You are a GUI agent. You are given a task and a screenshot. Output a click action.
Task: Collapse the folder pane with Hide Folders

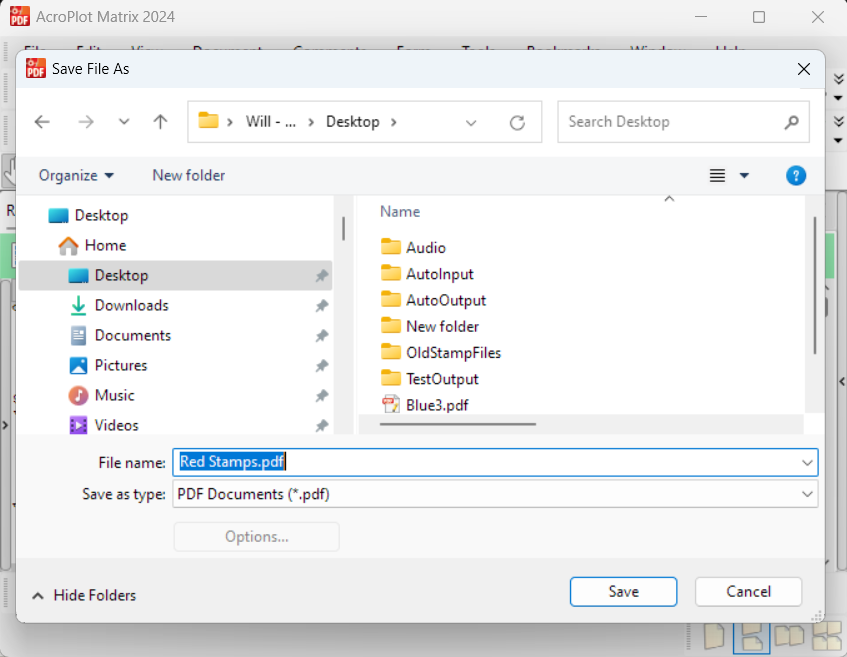point(84,595)
